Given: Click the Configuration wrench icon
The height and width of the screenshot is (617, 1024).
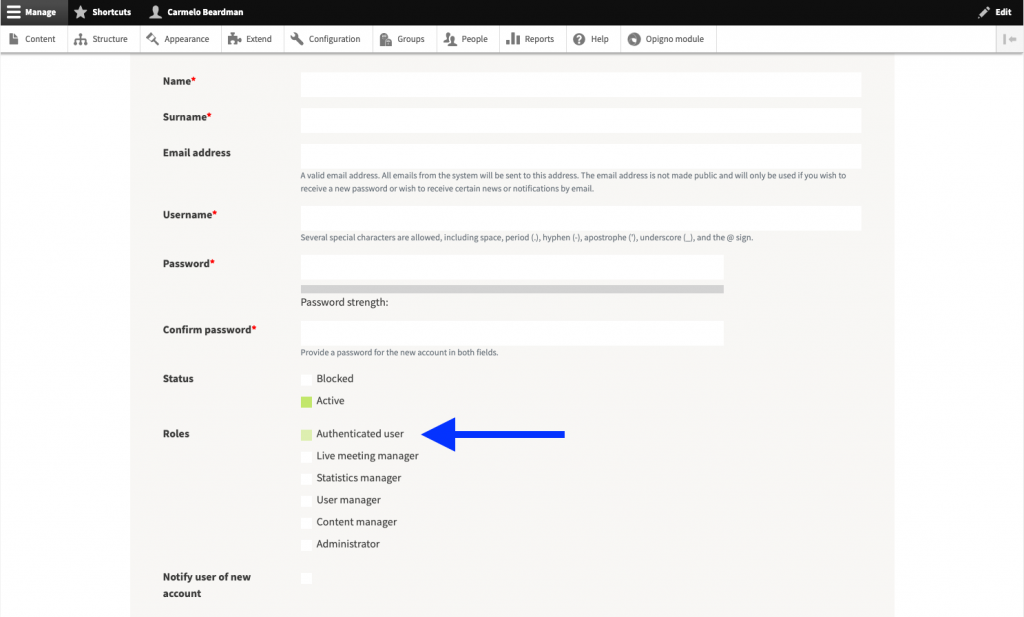Looking at the screenshot, I should [x=296, y=39].
